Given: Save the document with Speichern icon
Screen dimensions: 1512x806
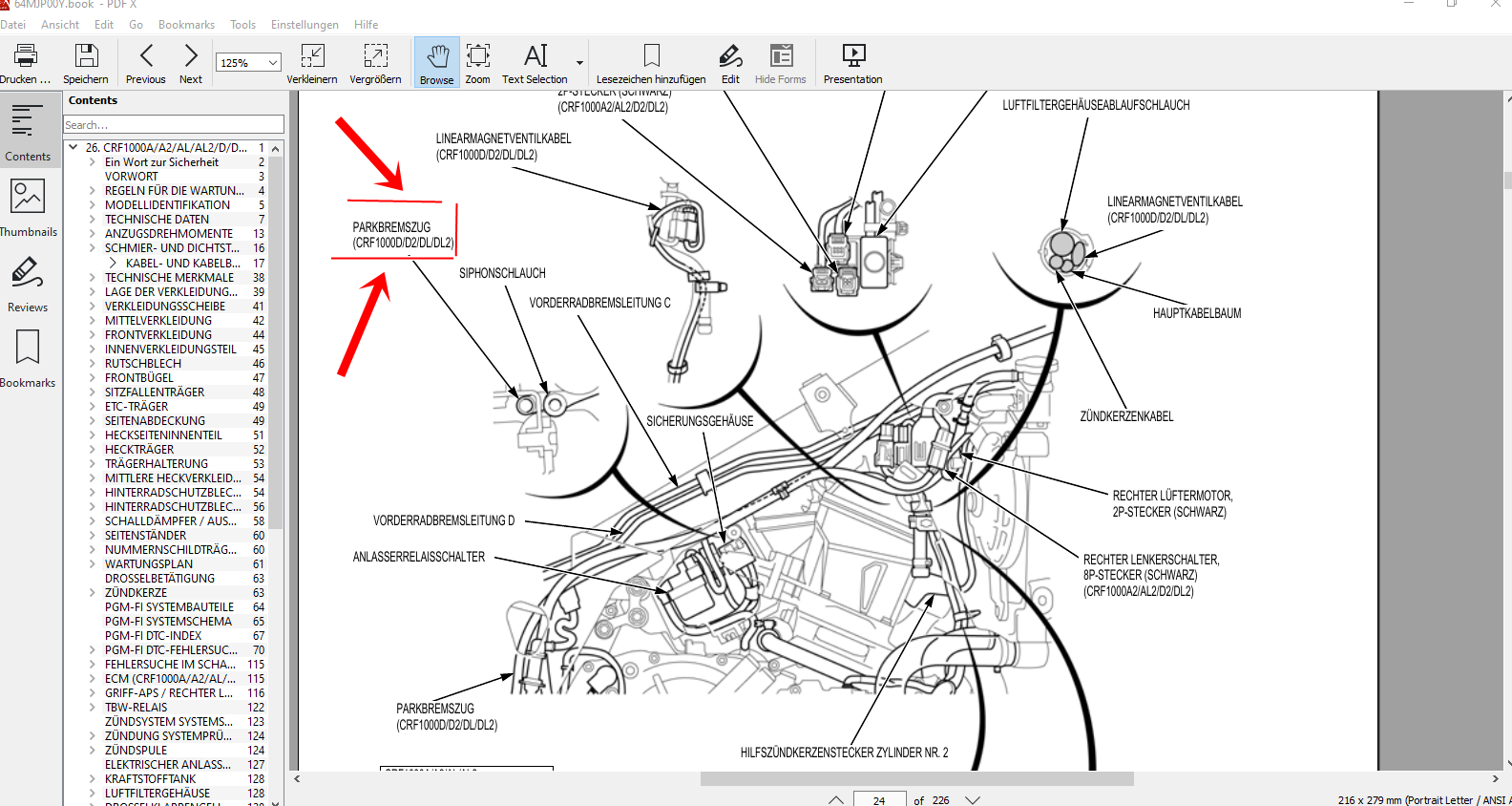Looking at the screenshot, I should (x=86, y=56).
